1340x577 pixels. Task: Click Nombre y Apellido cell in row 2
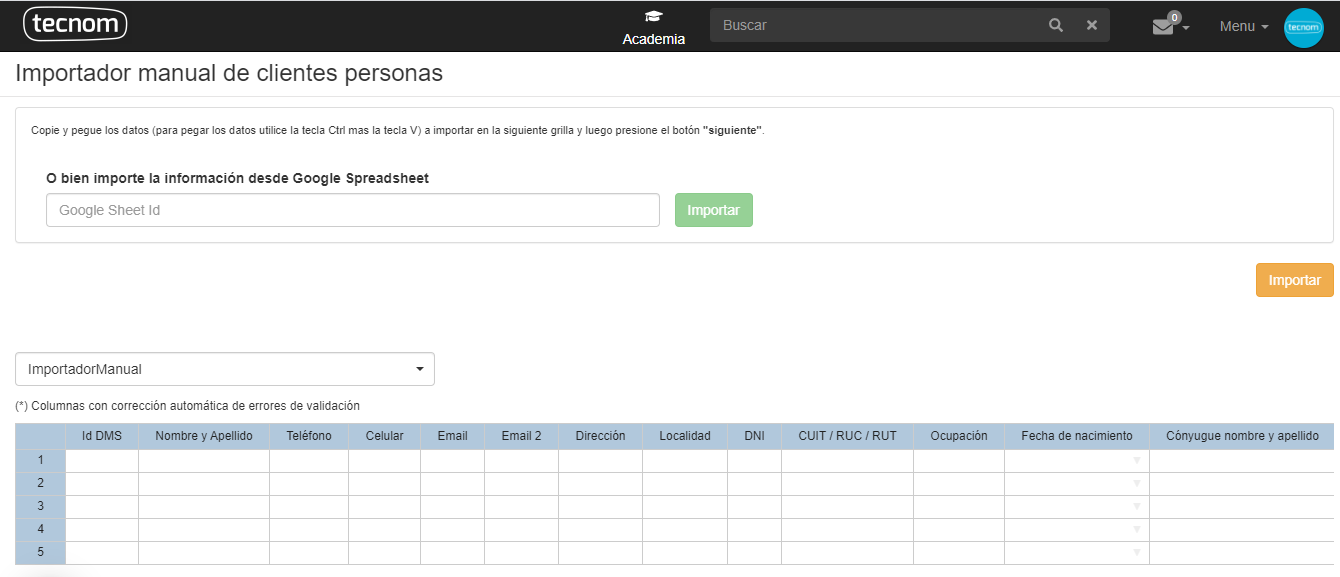click(x=204, y=484)
